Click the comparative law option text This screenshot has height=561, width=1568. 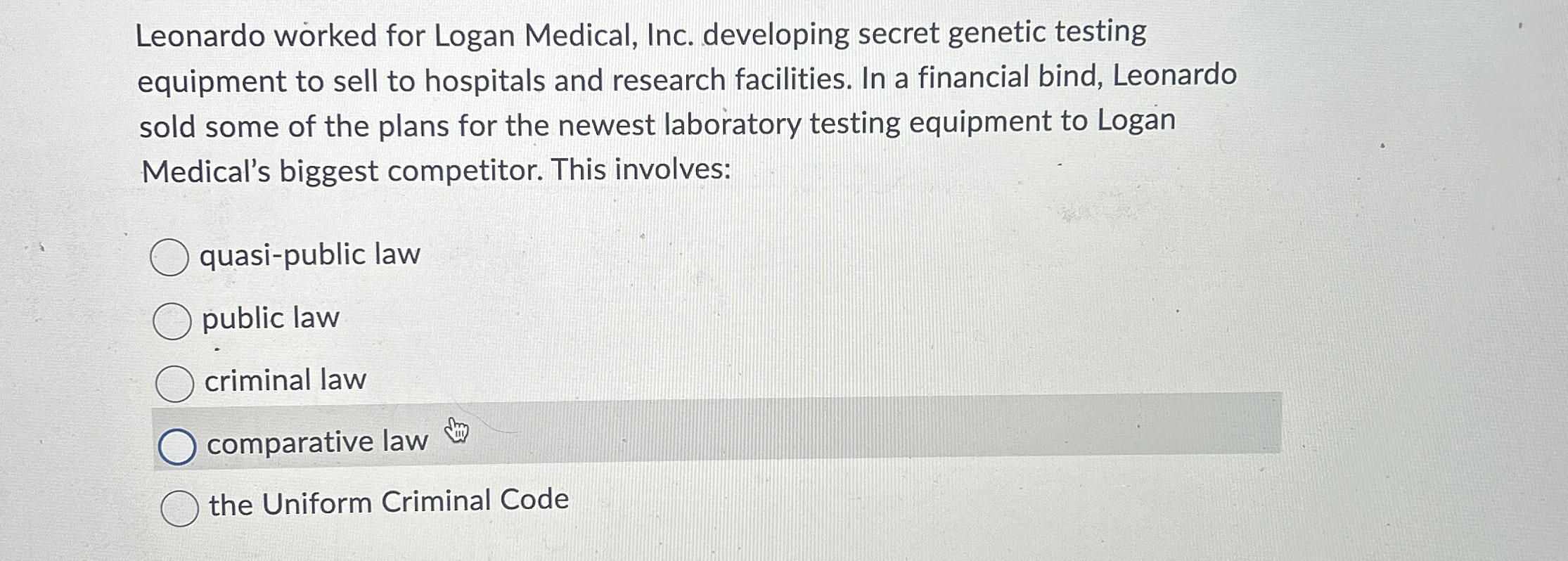[315, 441]
